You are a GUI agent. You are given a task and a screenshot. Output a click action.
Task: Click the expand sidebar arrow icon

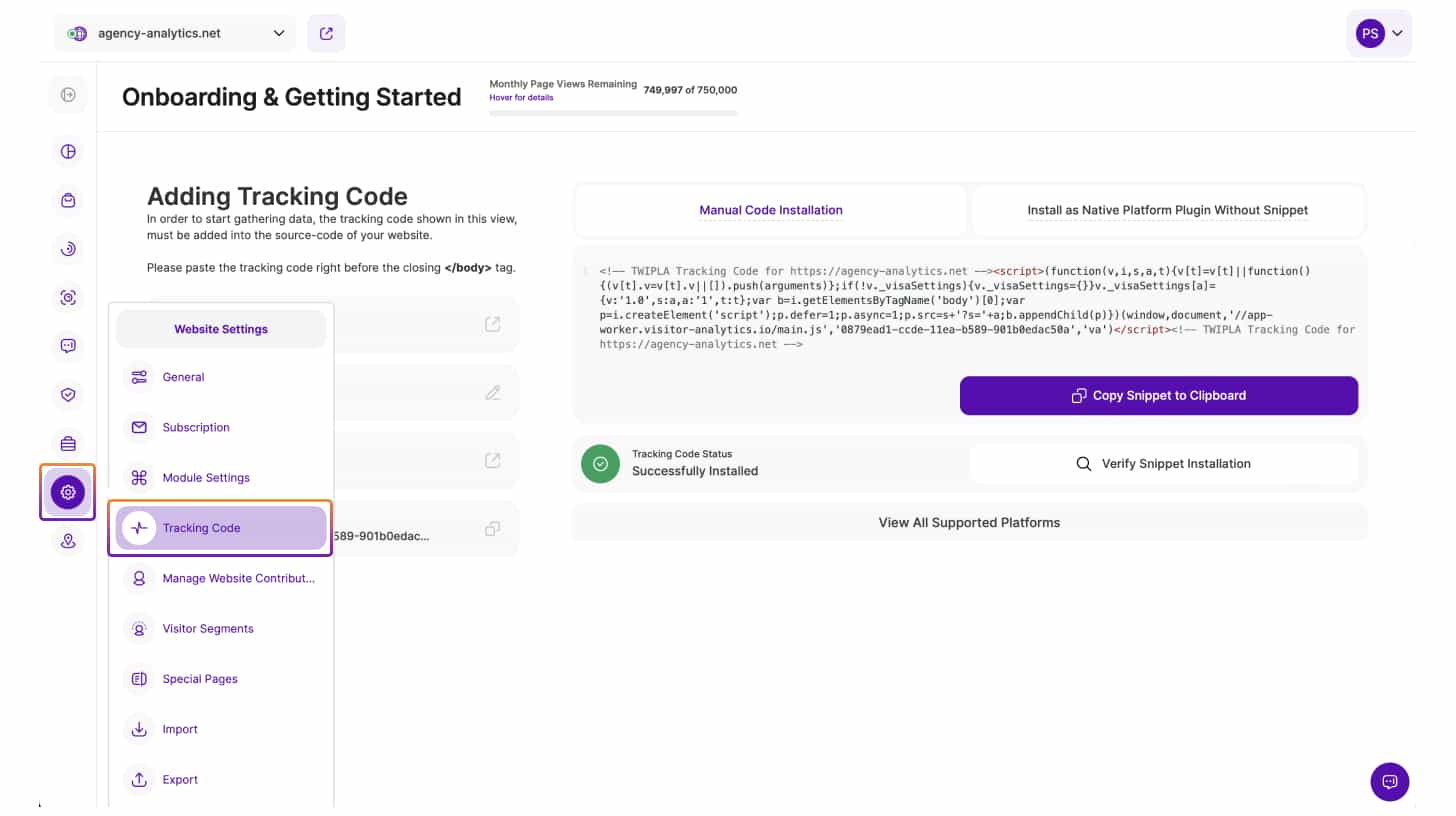coord(68,95)
